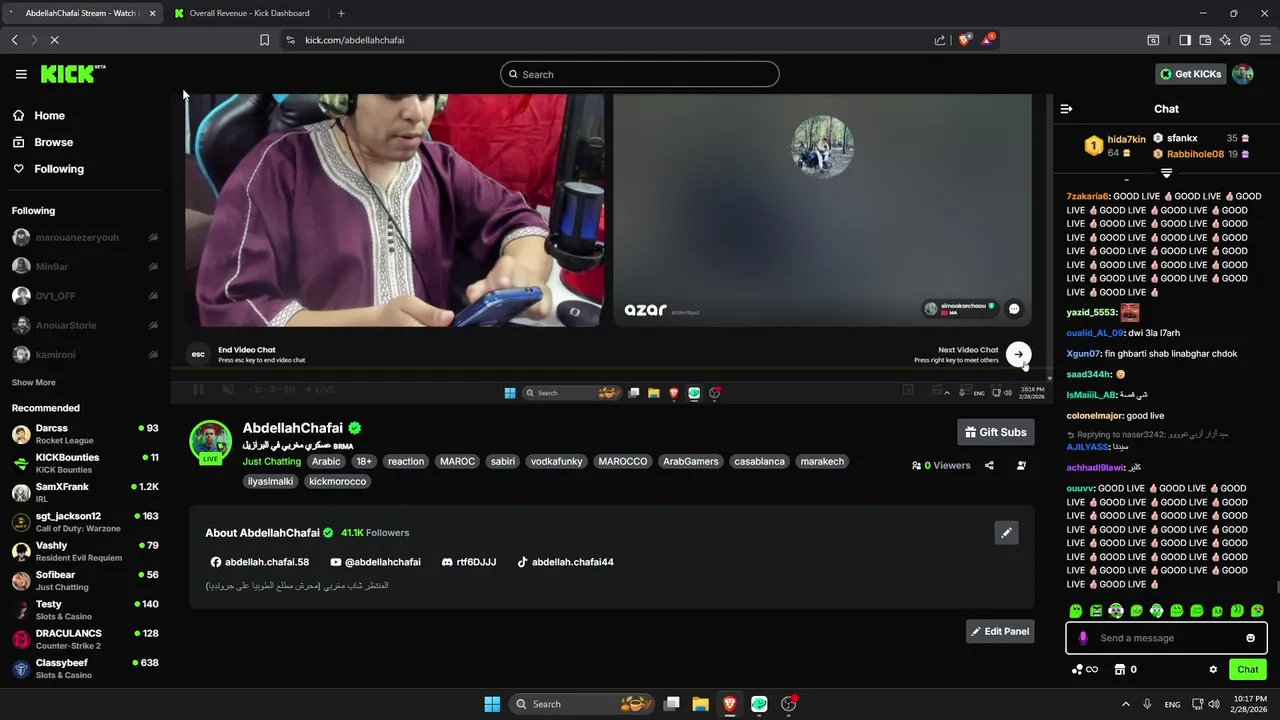
Task: Open sgt_jackson12 recommended channel
Action: pos(85,522)
